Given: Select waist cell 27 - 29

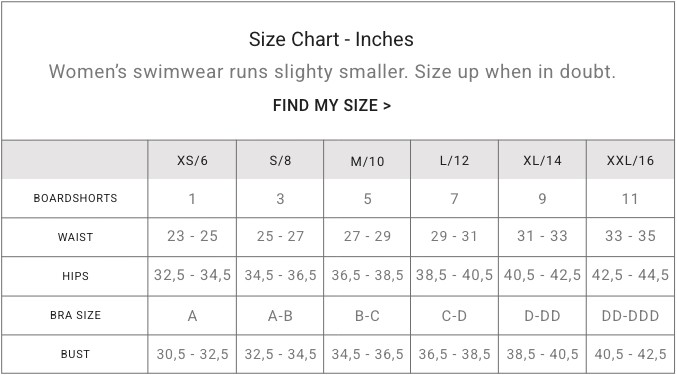Looking at the screenshot, I should coord(367,236).
